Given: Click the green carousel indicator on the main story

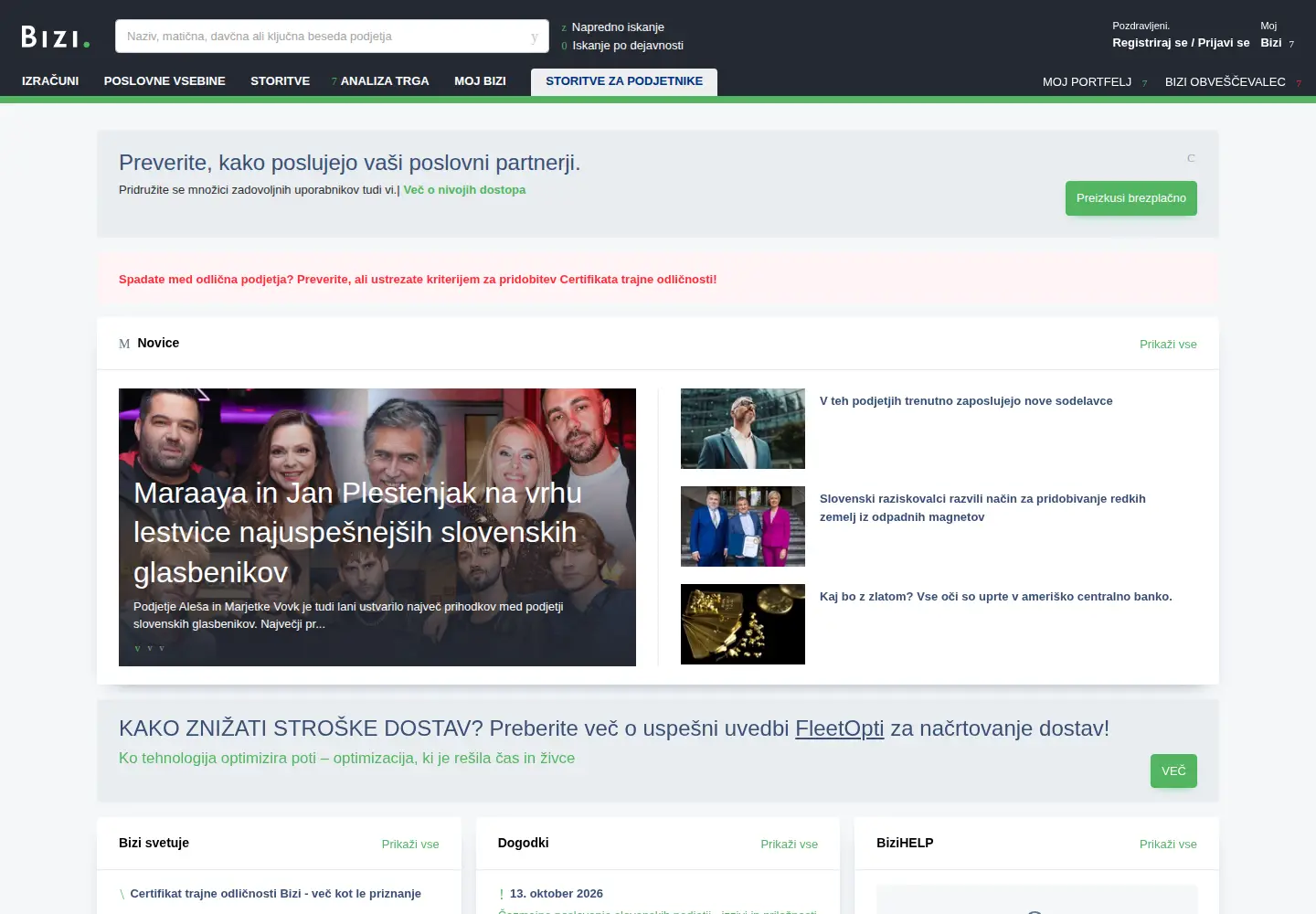Looking at the screenshot, I should point(137,648).
